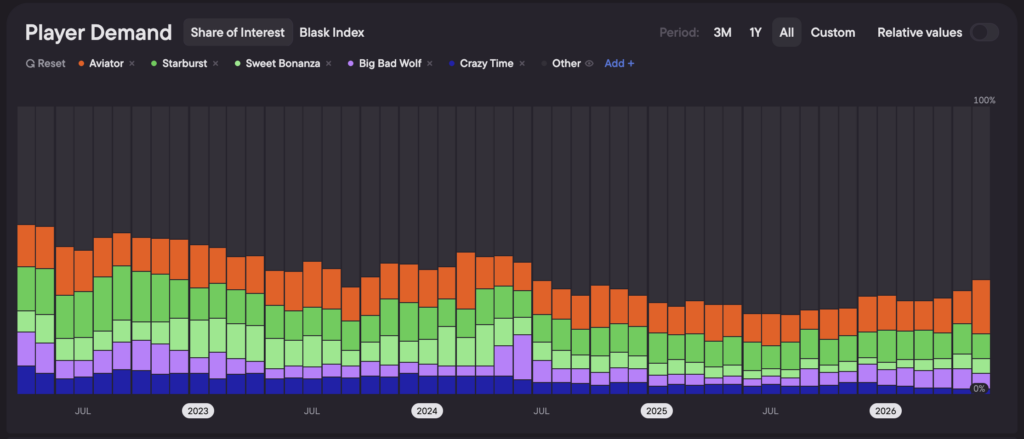Remove Aviator with its x icon

click(132, 63)
